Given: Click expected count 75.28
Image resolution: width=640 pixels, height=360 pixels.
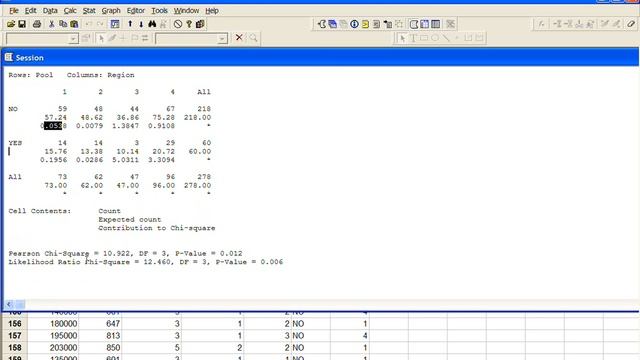Looking at the screenshot, I should pos(164,118).
